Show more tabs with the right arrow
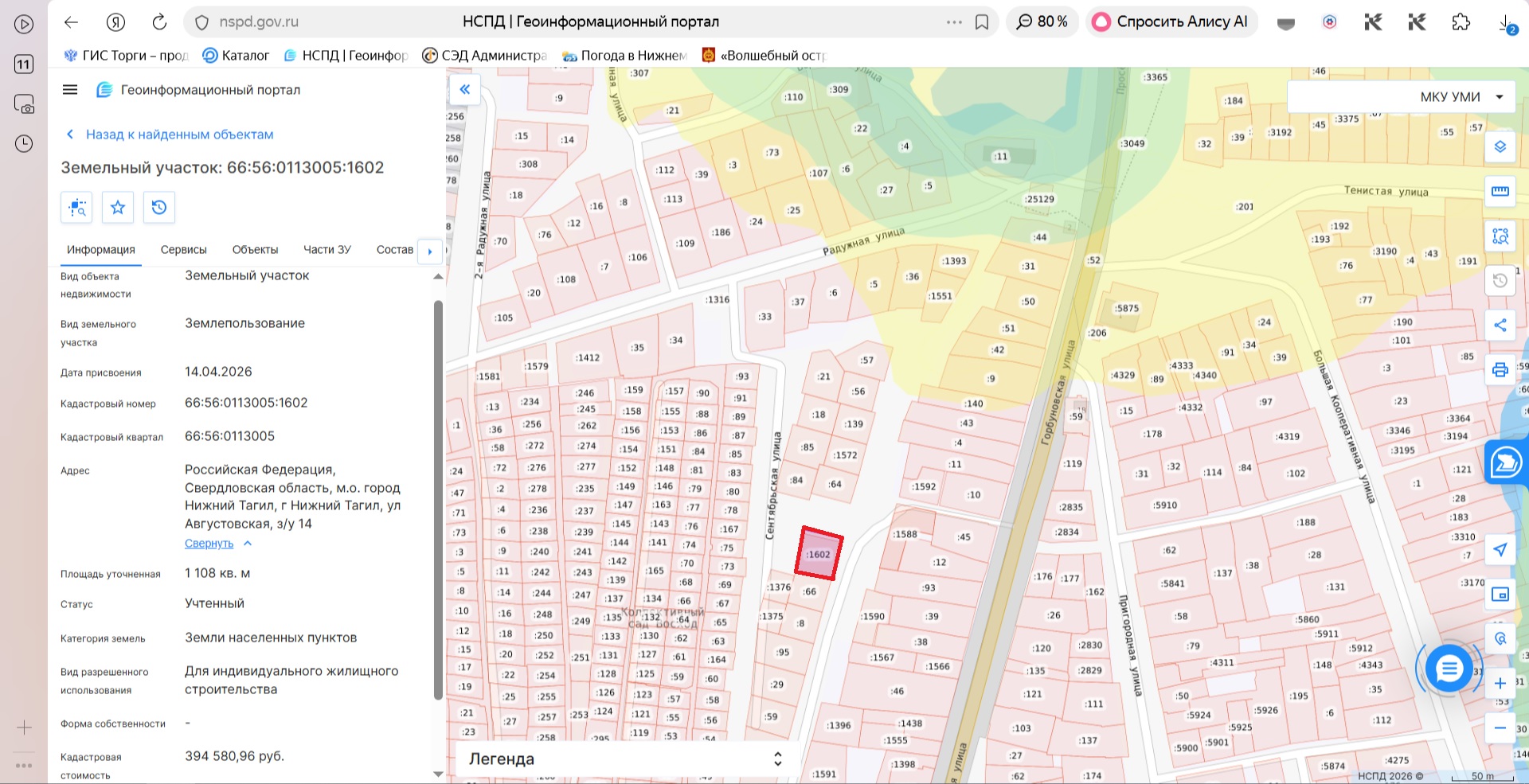1529x784 pixels. [x=430, y=252]
